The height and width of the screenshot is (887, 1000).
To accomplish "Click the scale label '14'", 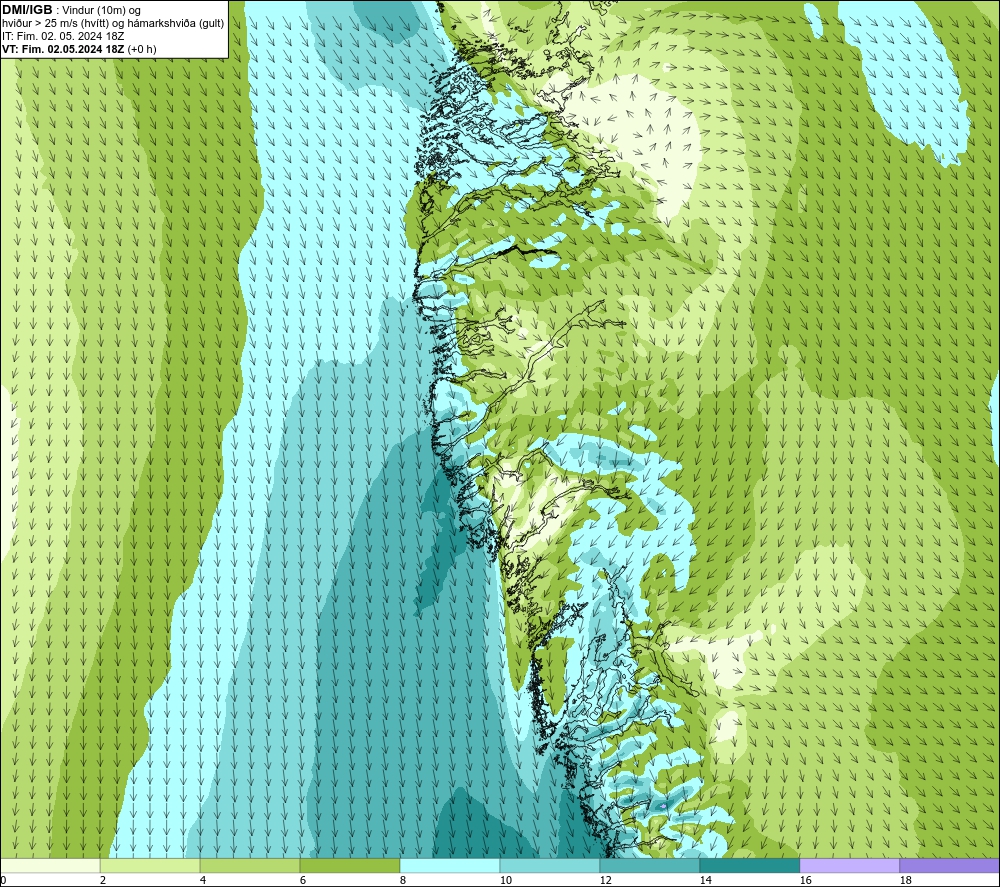I will point(705,881).
